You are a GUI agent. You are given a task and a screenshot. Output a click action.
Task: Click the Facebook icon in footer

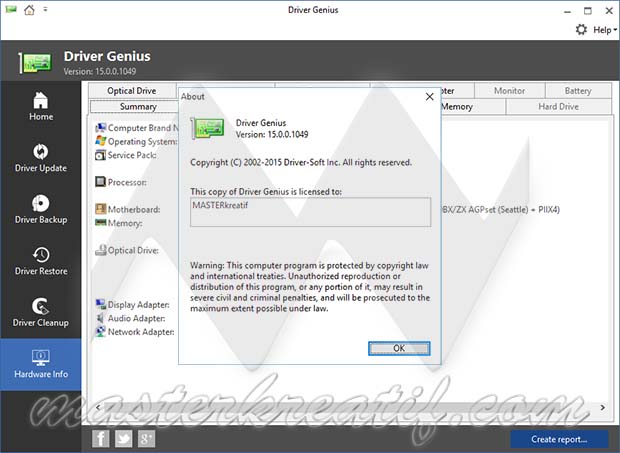[x=100, y=439]
